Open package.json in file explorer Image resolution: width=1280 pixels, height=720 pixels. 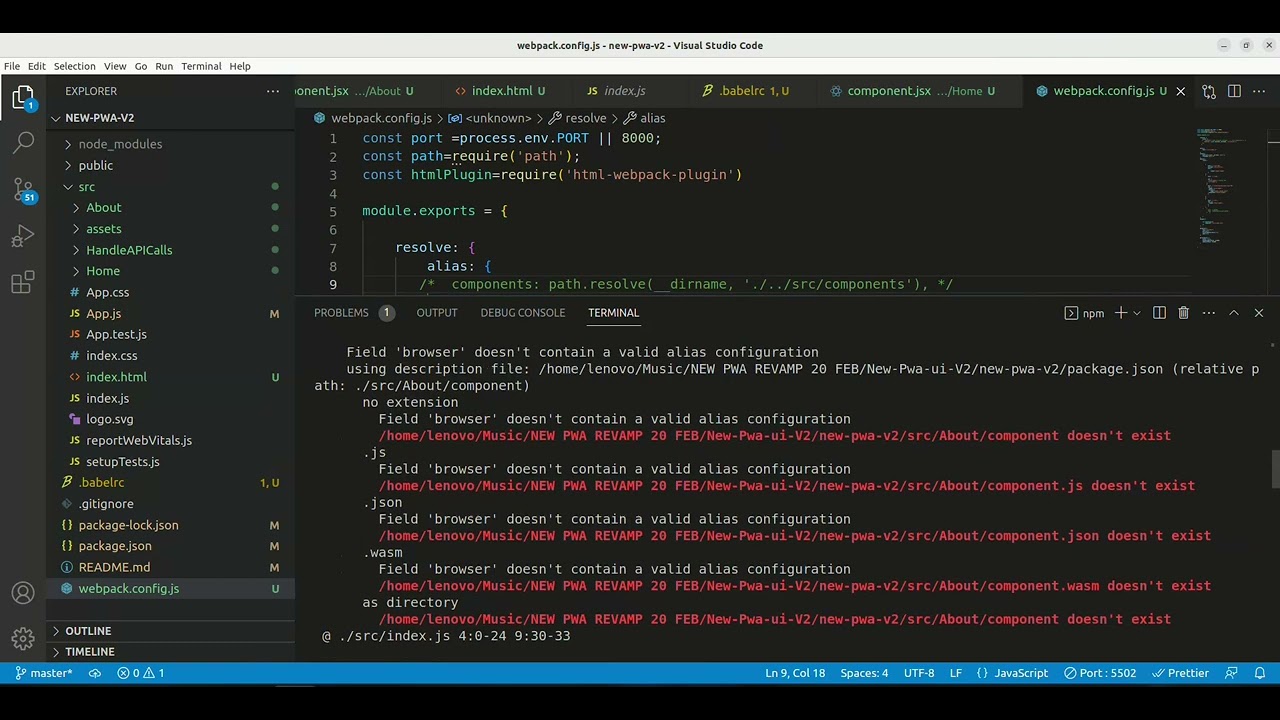[x=170, y=546]
